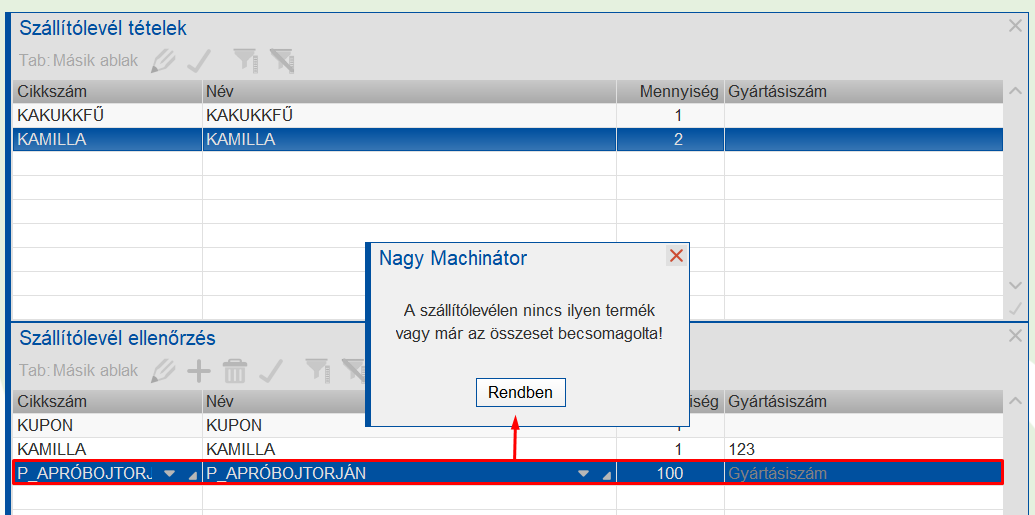Click the Név column header in Szállítólevél tételek
Screen dimensions: 1035x515
pyautogui.click(x=409, y=91)
